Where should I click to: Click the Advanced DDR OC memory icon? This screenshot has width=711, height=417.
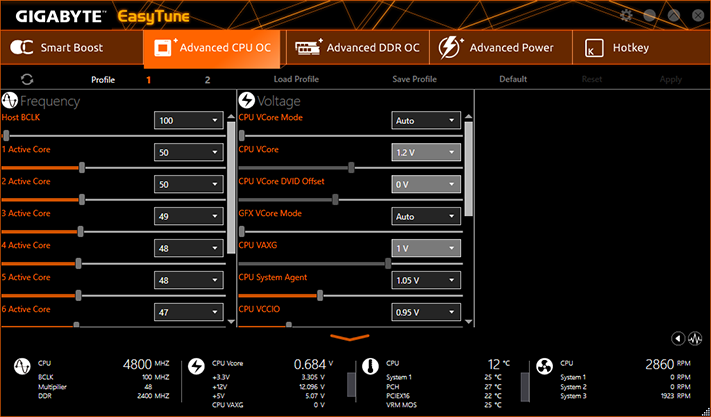[x=308, y=47]
